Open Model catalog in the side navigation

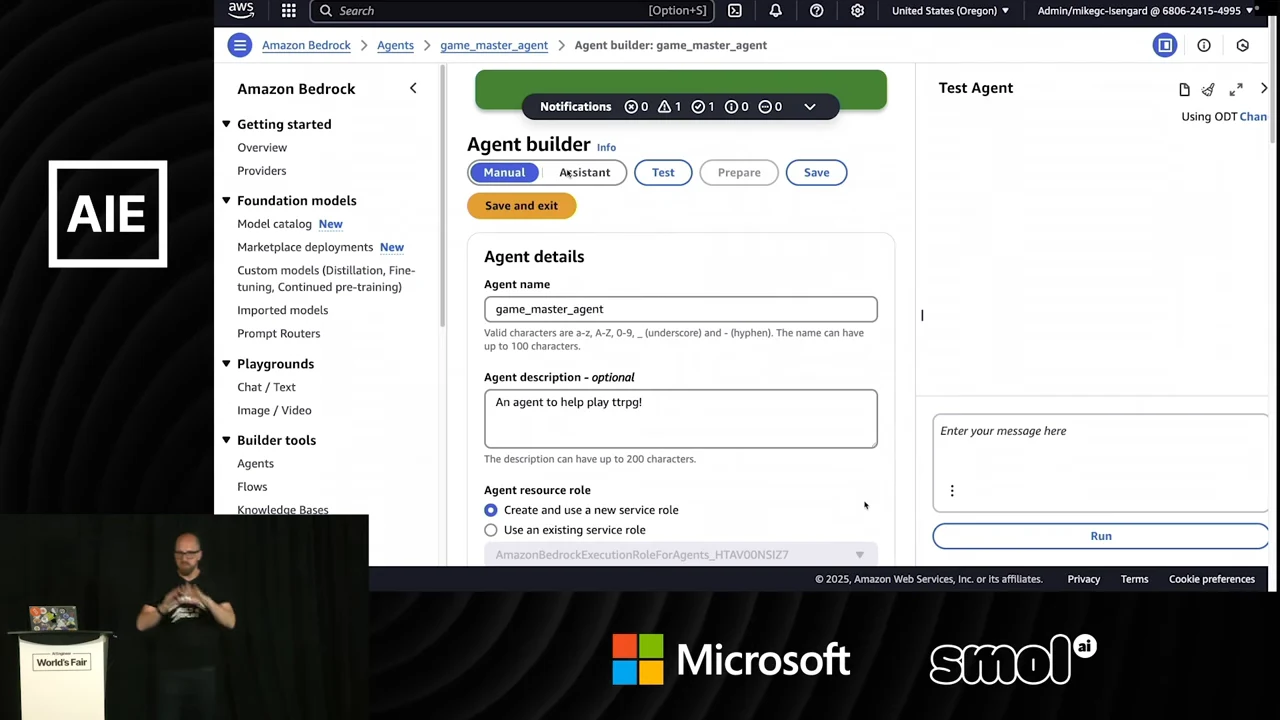click(274, 224)
